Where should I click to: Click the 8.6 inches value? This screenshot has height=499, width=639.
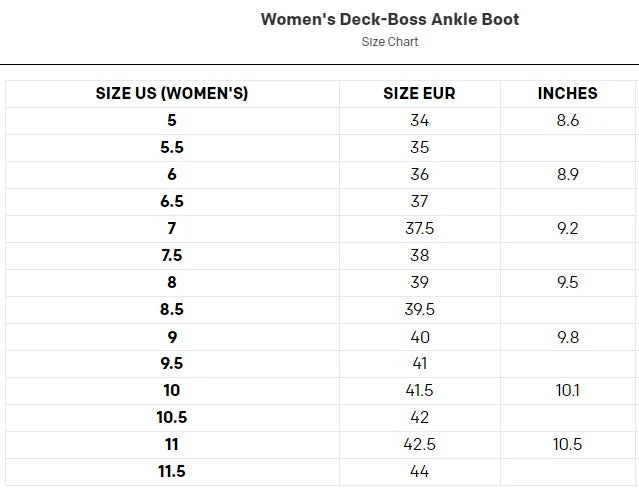[567, 120]
